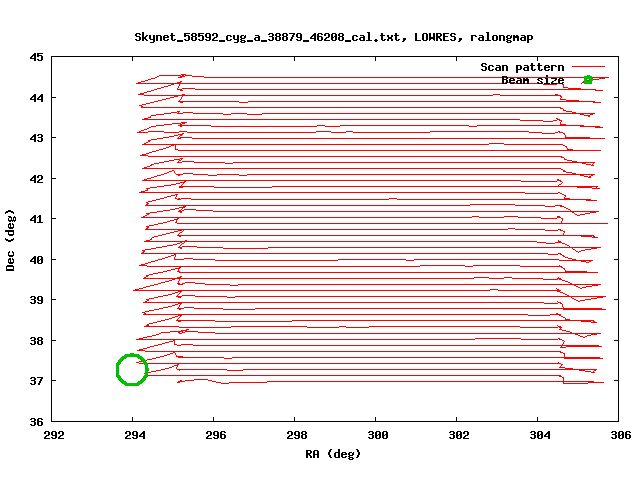Click y-axis tick label 45

coord(36,57)
